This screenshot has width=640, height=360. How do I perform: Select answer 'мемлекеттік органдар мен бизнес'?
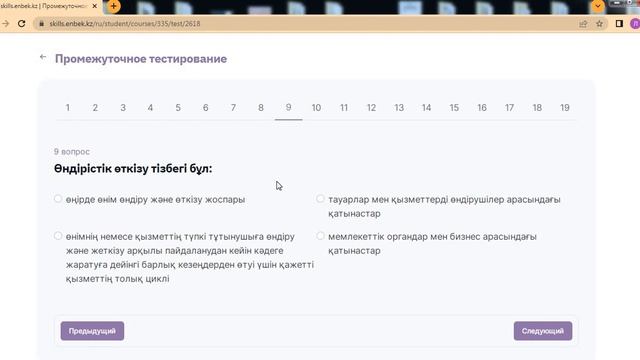click(x=320, y=236)
